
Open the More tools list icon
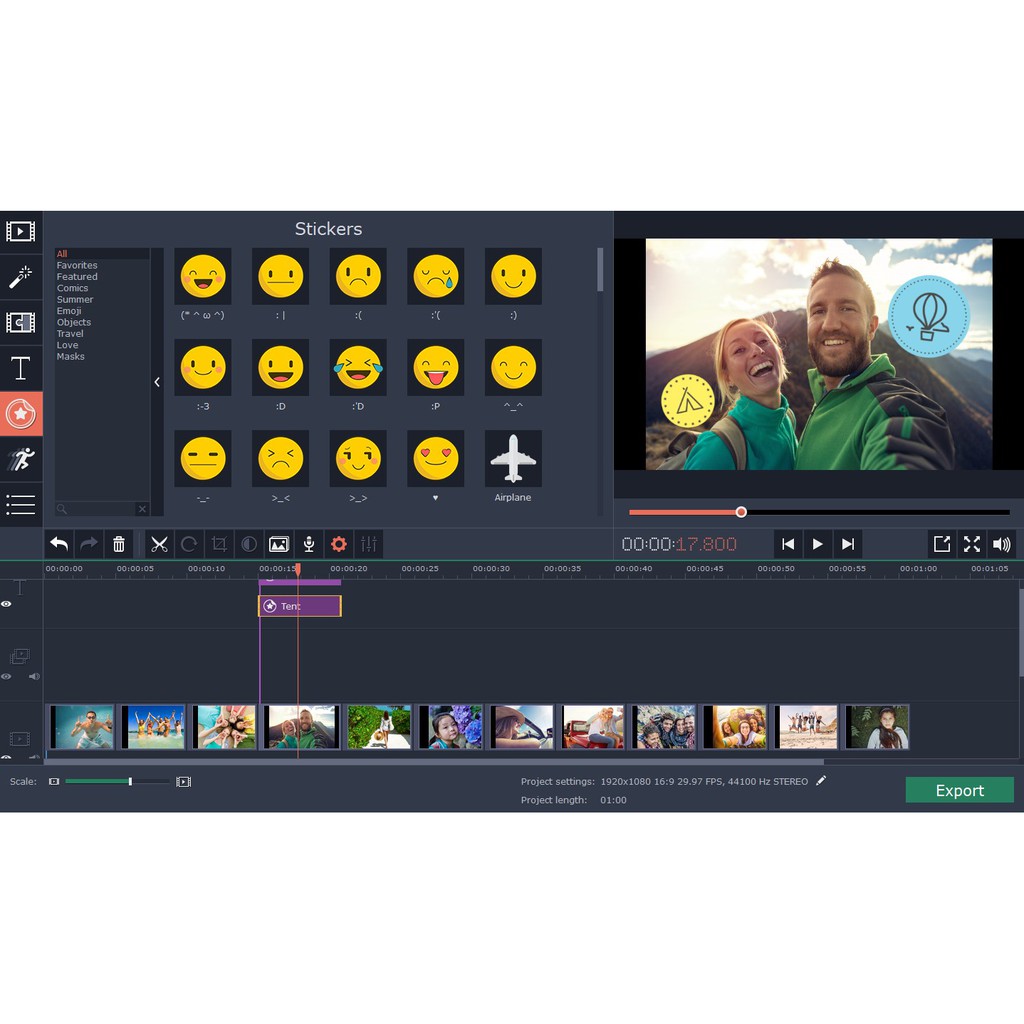pyautogui.click(x=20, y=504)
